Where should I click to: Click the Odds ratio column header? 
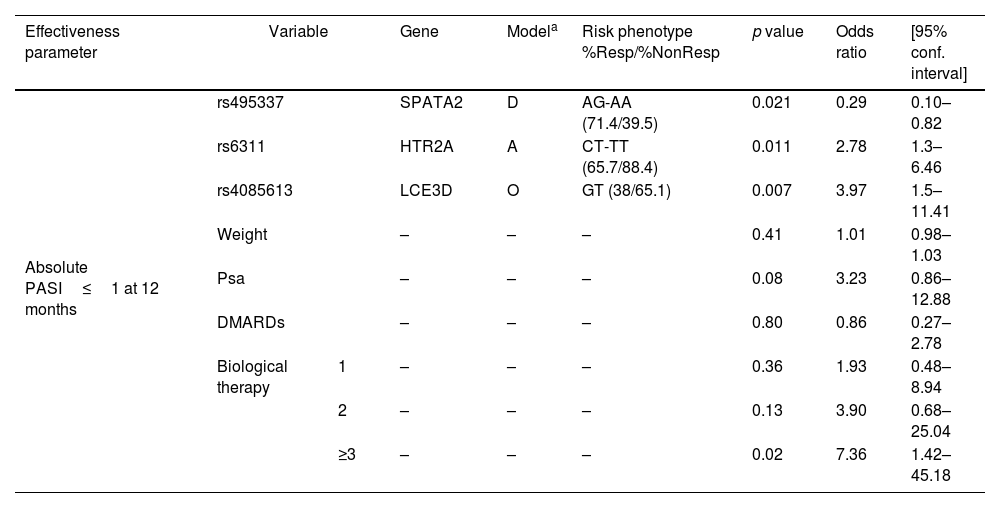(853, 42)
